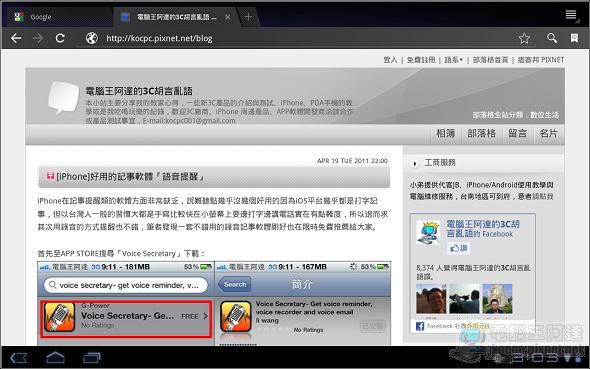Click the Facebook page avatar in the sidebar
590x369 pixels.
[x=428, y=232]
